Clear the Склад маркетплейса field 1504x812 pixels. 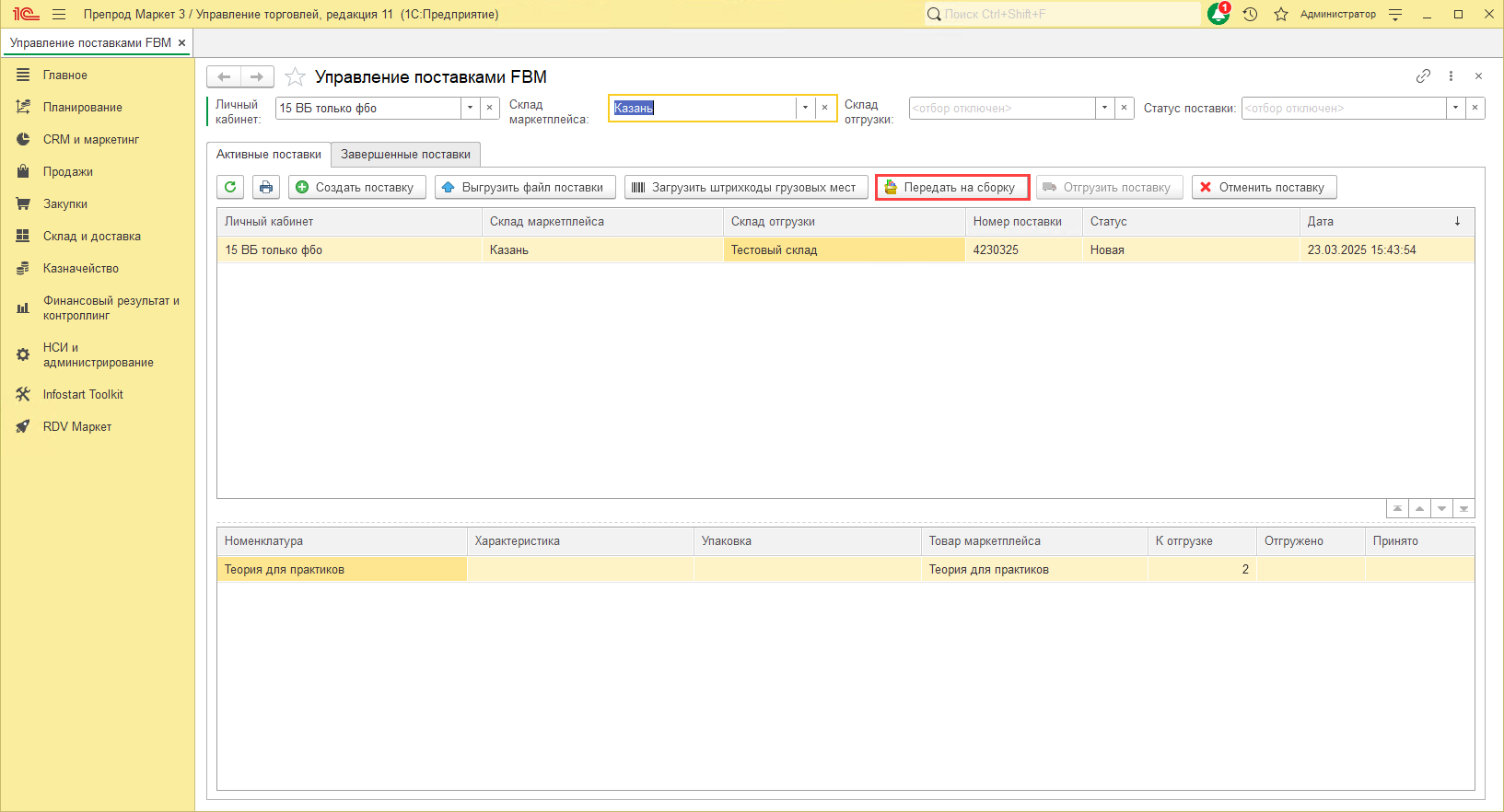[825, 108]
